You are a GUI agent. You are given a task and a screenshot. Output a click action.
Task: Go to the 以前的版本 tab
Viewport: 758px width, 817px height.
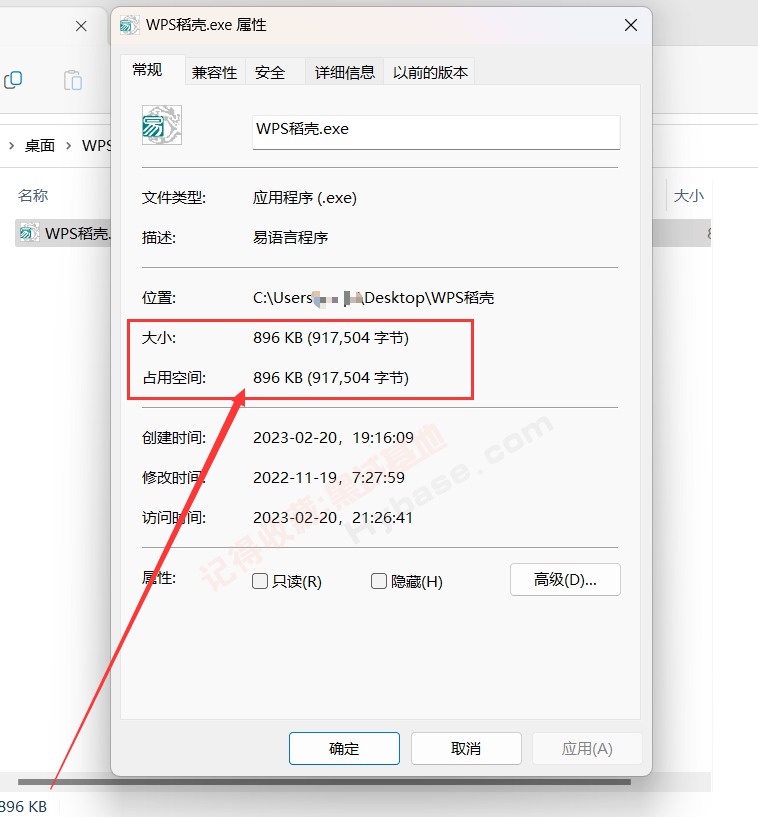pos(430,72)
